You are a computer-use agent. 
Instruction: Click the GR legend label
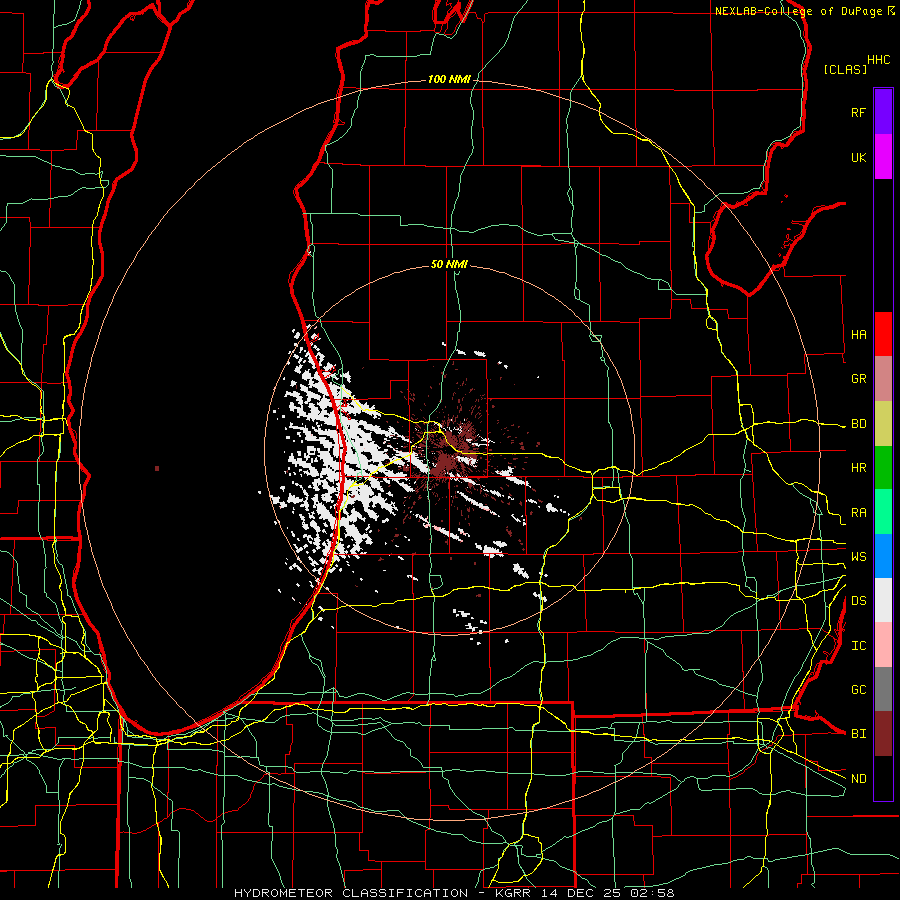pos(858,379)
